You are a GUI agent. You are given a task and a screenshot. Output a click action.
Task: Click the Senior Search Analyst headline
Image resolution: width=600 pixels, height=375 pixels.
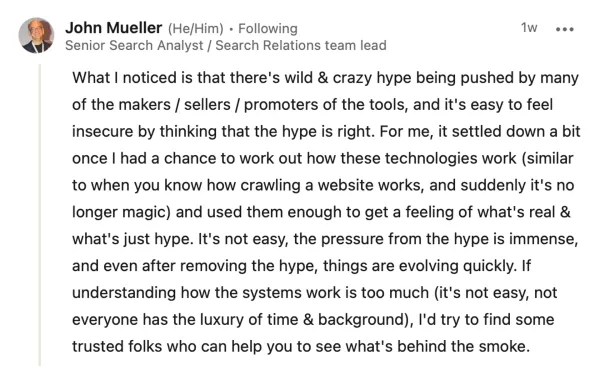point(226,46)
